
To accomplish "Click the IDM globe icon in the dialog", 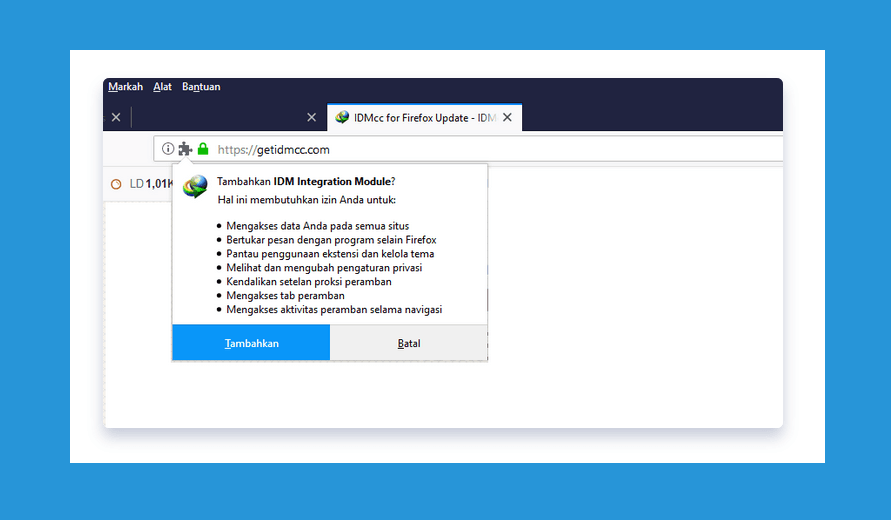I will pos(195,186).
